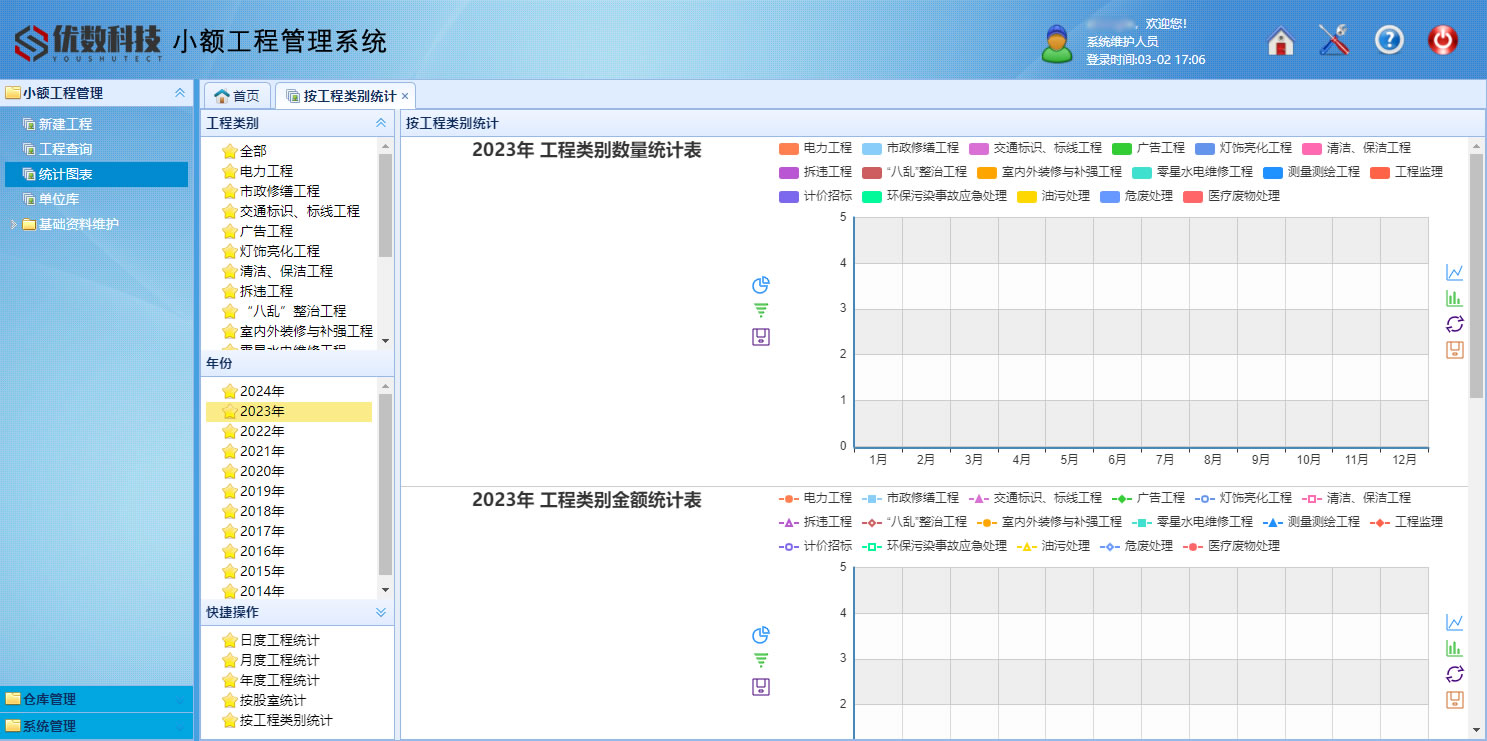Switch top chart to bar chart view
This screenshot has width=1487, height=741.
(x=1454, y=298)
